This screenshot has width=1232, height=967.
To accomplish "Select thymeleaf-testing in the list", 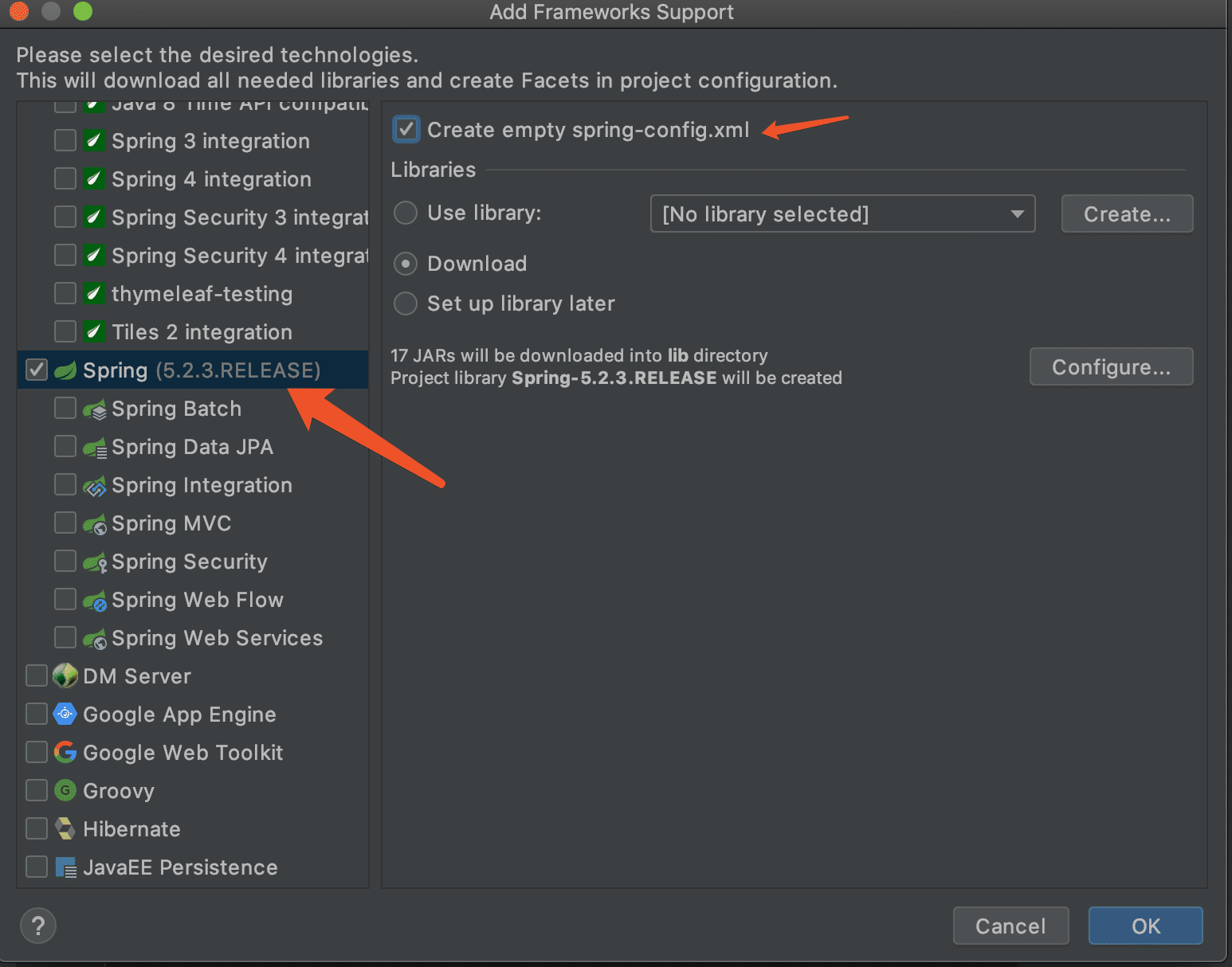I will click(202, 294).
